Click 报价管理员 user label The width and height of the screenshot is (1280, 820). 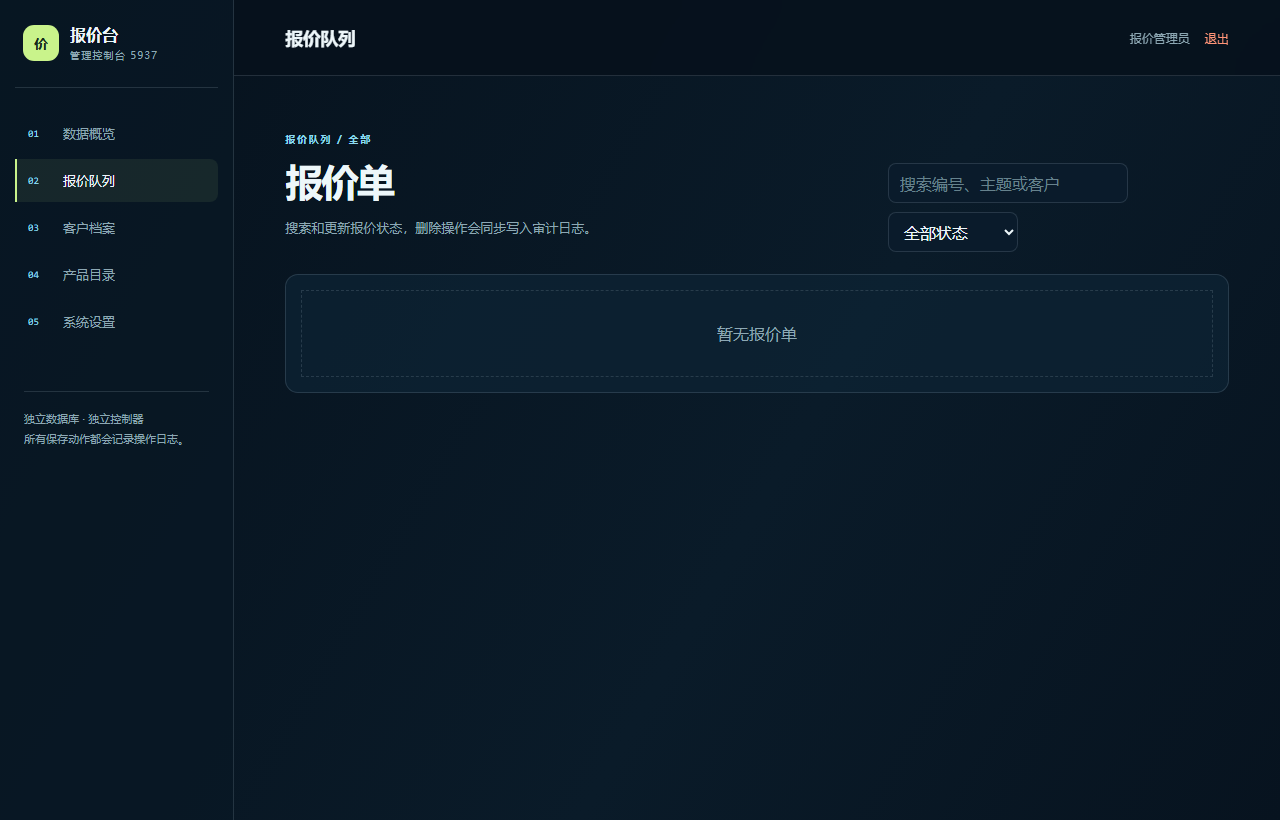tap(1159, 39)
